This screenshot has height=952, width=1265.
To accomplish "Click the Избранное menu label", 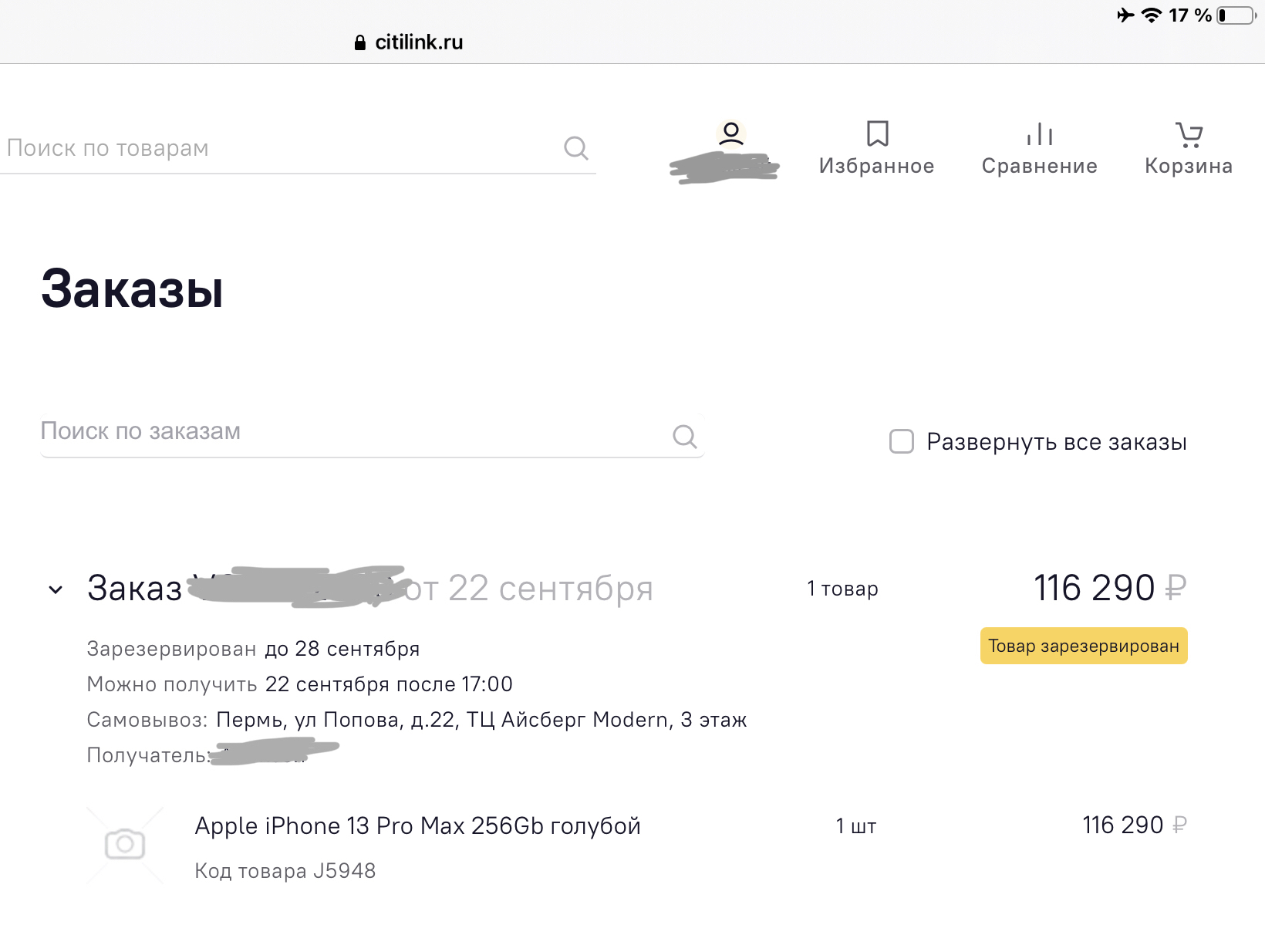I will coord(876,166).
